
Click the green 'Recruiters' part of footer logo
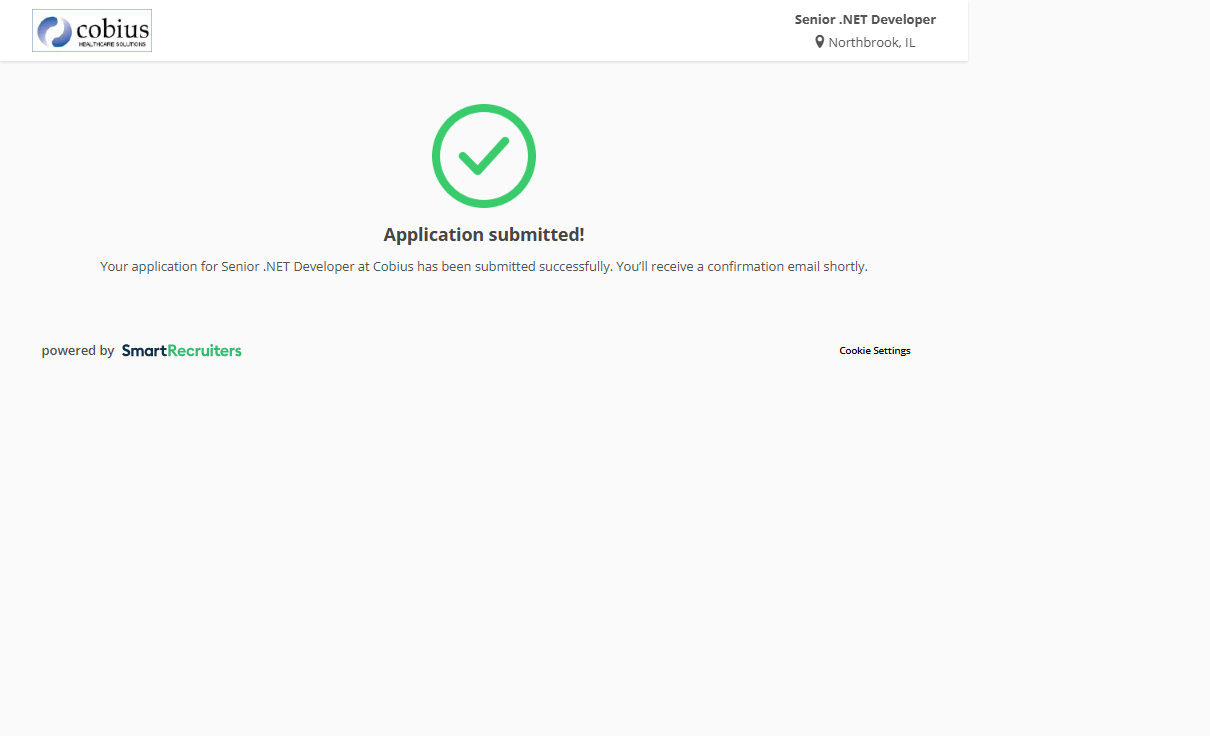pyautogui.click(x=205, y=351)
